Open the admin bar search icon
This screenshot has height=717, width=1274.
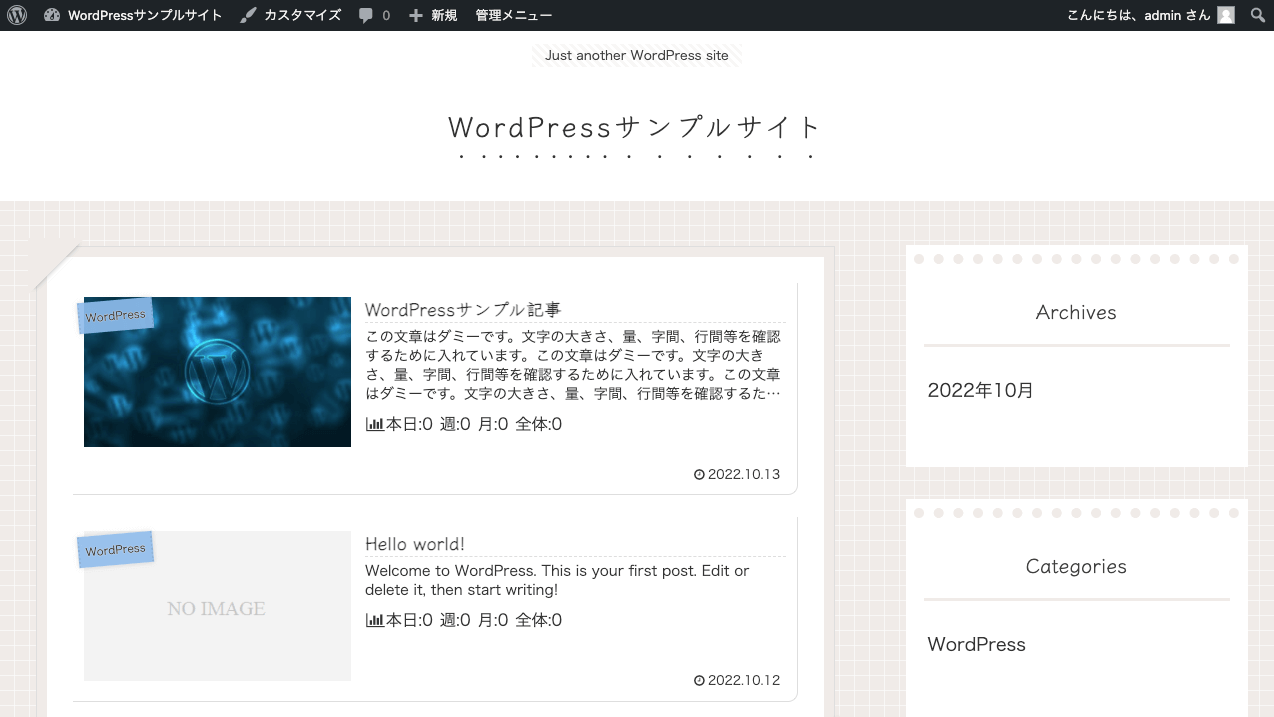1258,15
